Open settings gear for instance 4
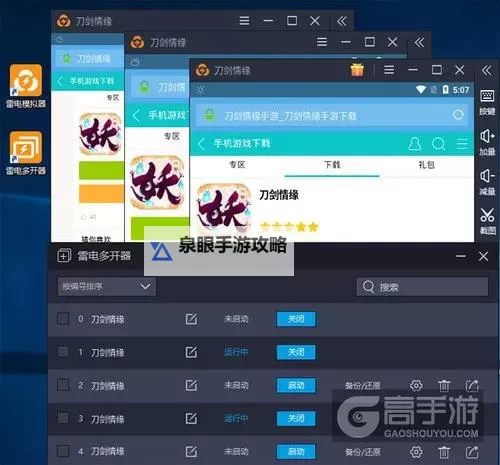This screenshot has height=465, width=500. (416, 452)
